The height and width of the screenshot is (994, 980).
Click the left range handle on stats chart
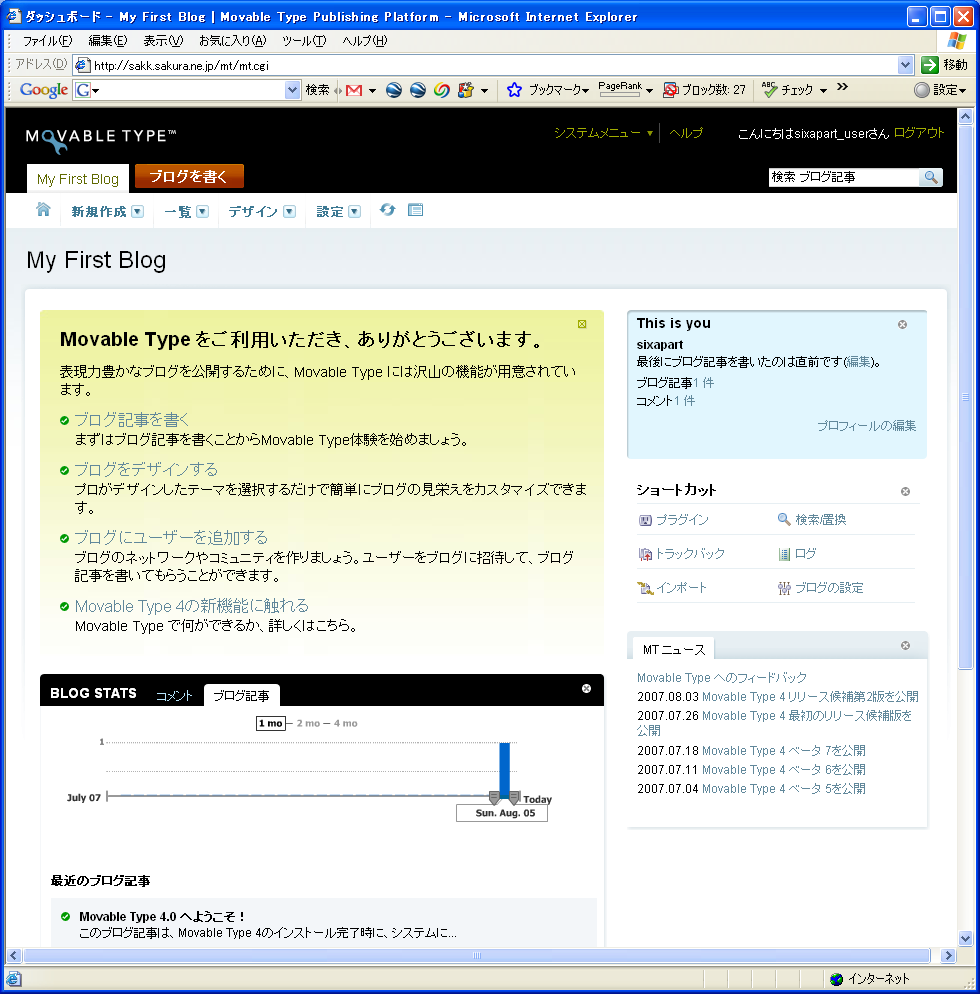(494, 797)
